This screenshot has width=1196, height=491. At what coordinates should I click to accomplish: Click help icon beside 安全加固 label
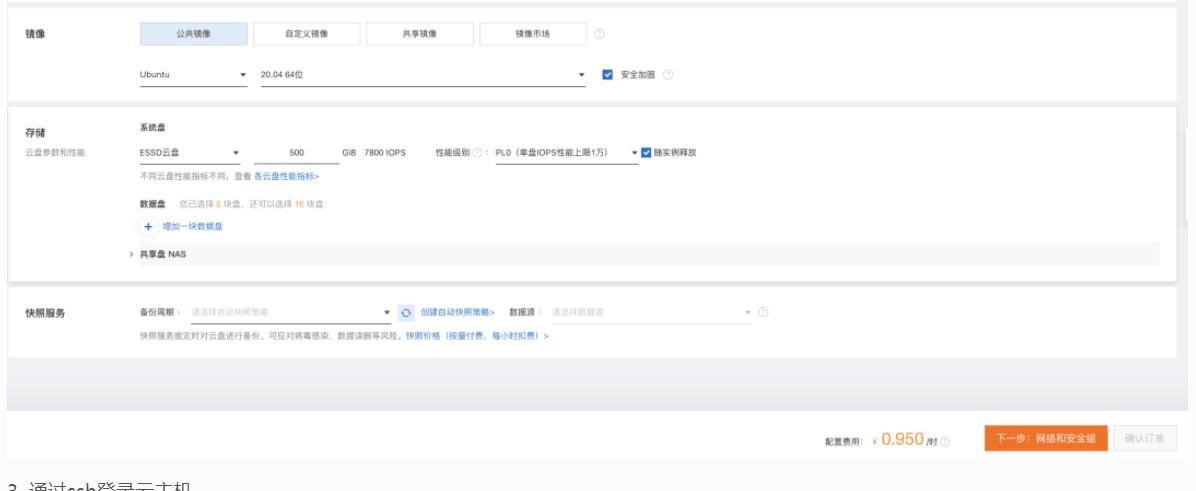[x=668, y=75]
